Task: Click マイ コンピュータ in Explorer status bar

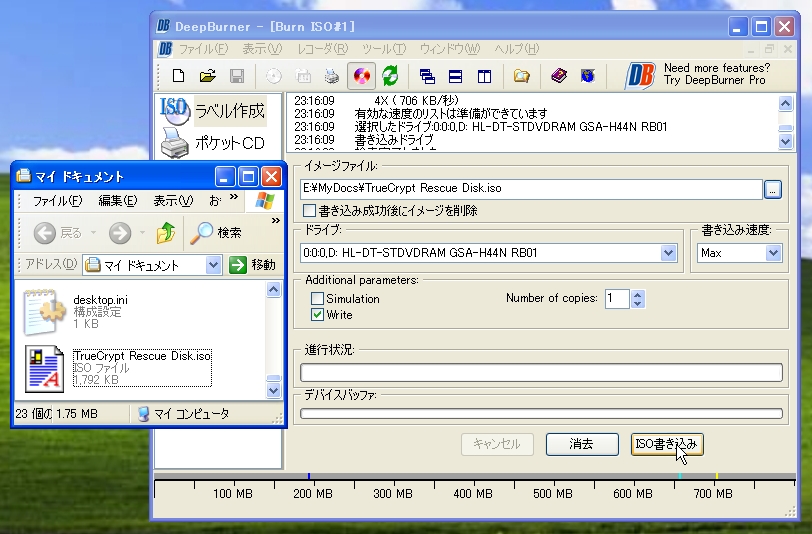Action: point(184,414)
